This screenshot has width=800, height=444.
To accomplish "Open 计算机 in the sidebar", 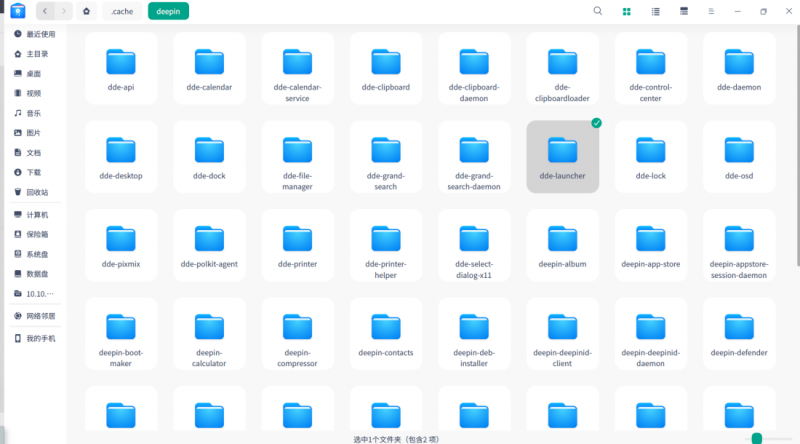I will pyautogui.click(x=35, y=215).
